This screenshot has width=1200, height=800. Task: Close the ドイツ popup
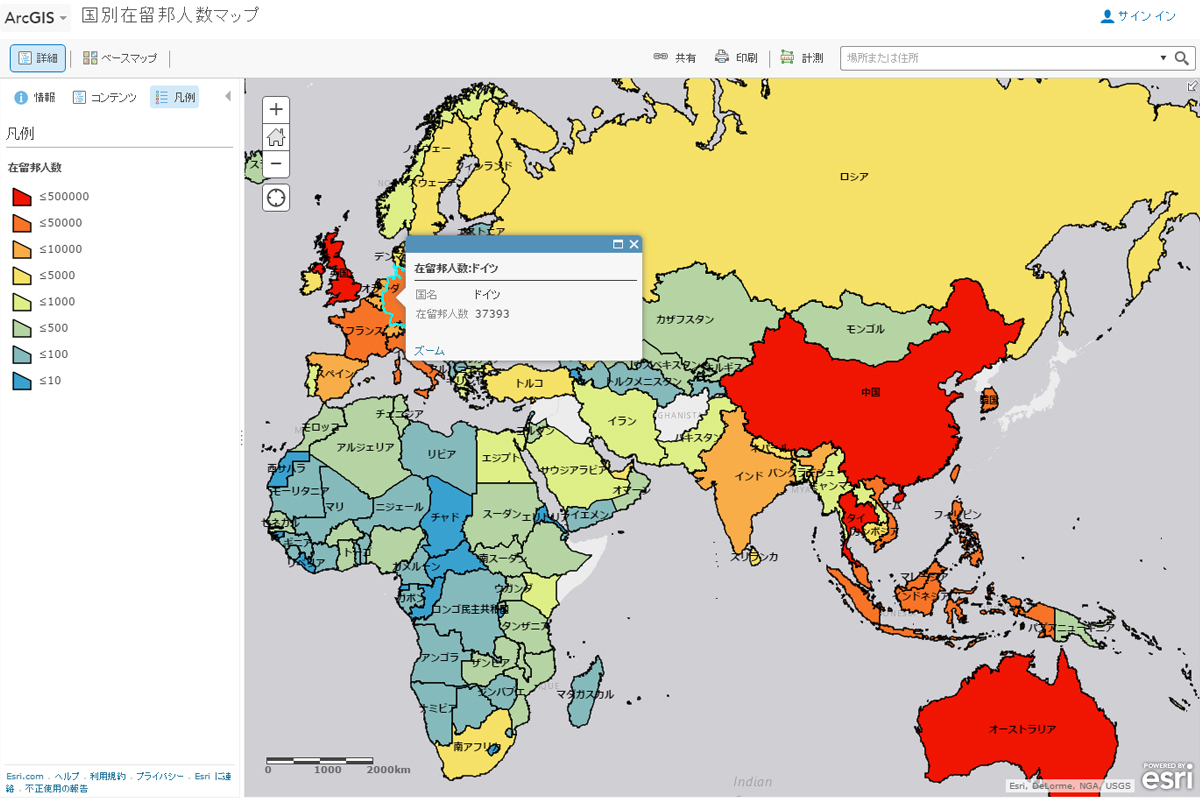[633, 244]
